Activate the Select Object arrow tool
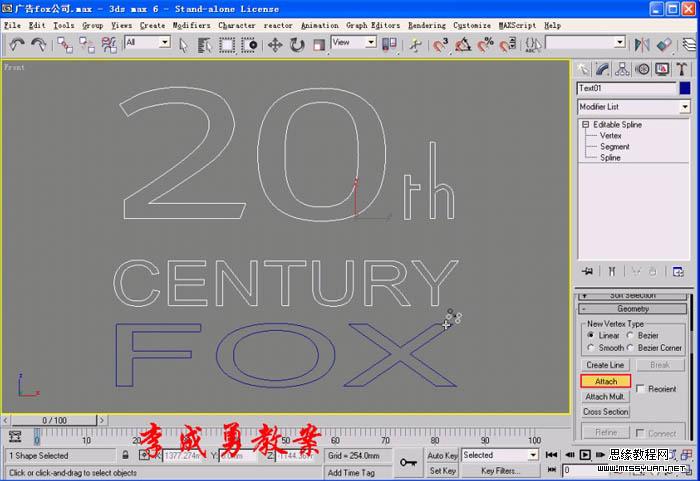This screenshot has width=700, height=481. (183, 45)
